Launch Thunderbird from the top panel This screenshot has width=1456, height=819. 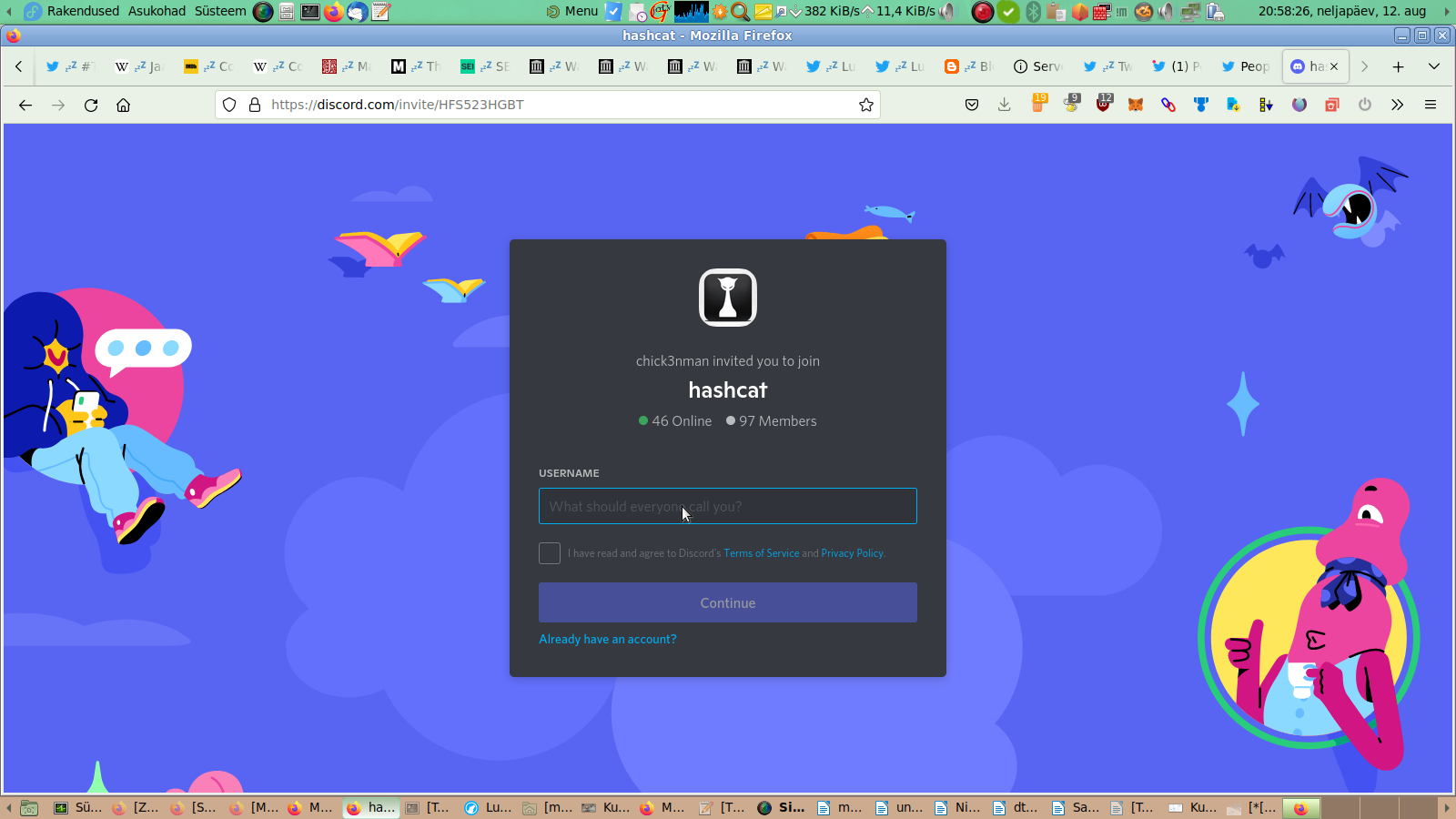pyautogui.click(x=358, y=11)
